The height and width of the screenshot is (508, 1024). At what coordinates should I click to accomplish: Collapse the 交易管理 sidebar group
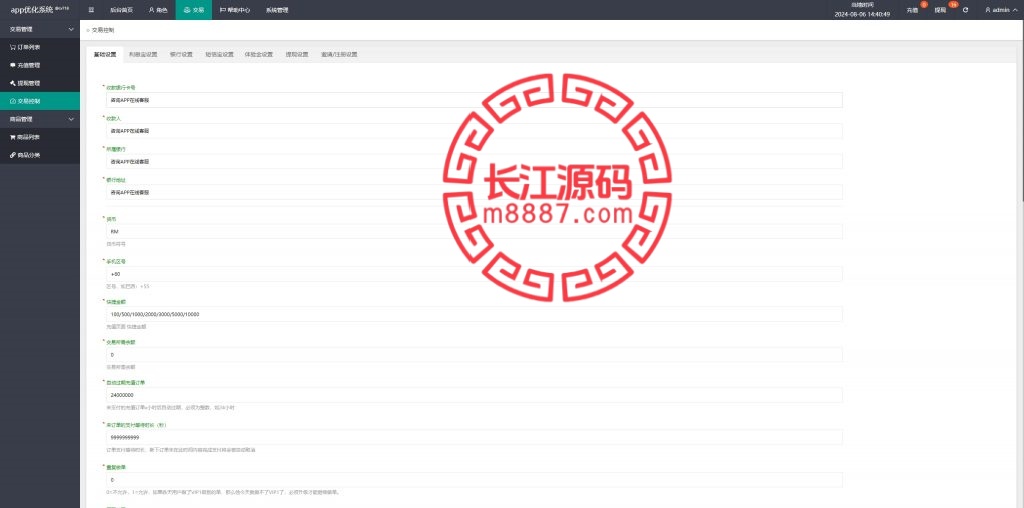pos(40,29)
